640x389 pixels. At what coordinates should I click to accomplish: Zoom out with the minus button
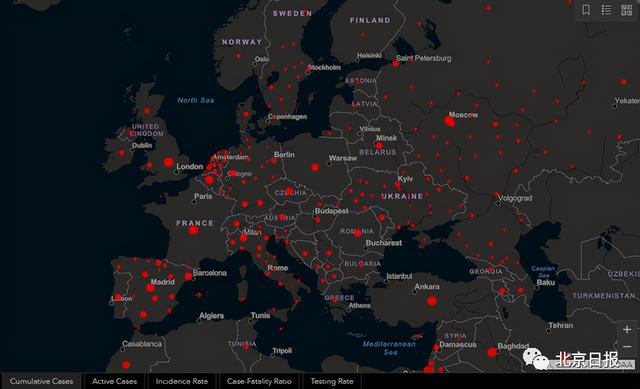(627, 347)
